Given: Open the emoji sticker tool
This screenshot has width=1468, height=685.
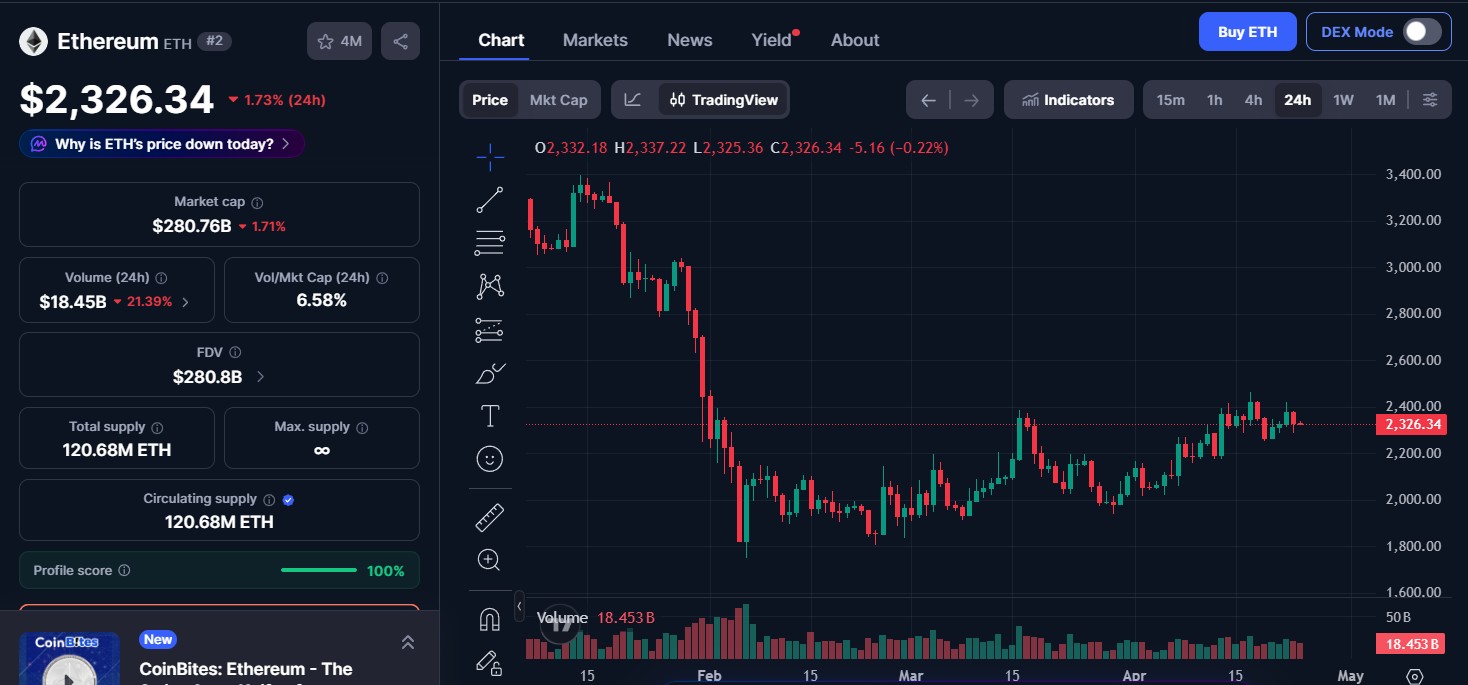Looking at the screenshot, I should pyautogui.click(x=489, y=459).
